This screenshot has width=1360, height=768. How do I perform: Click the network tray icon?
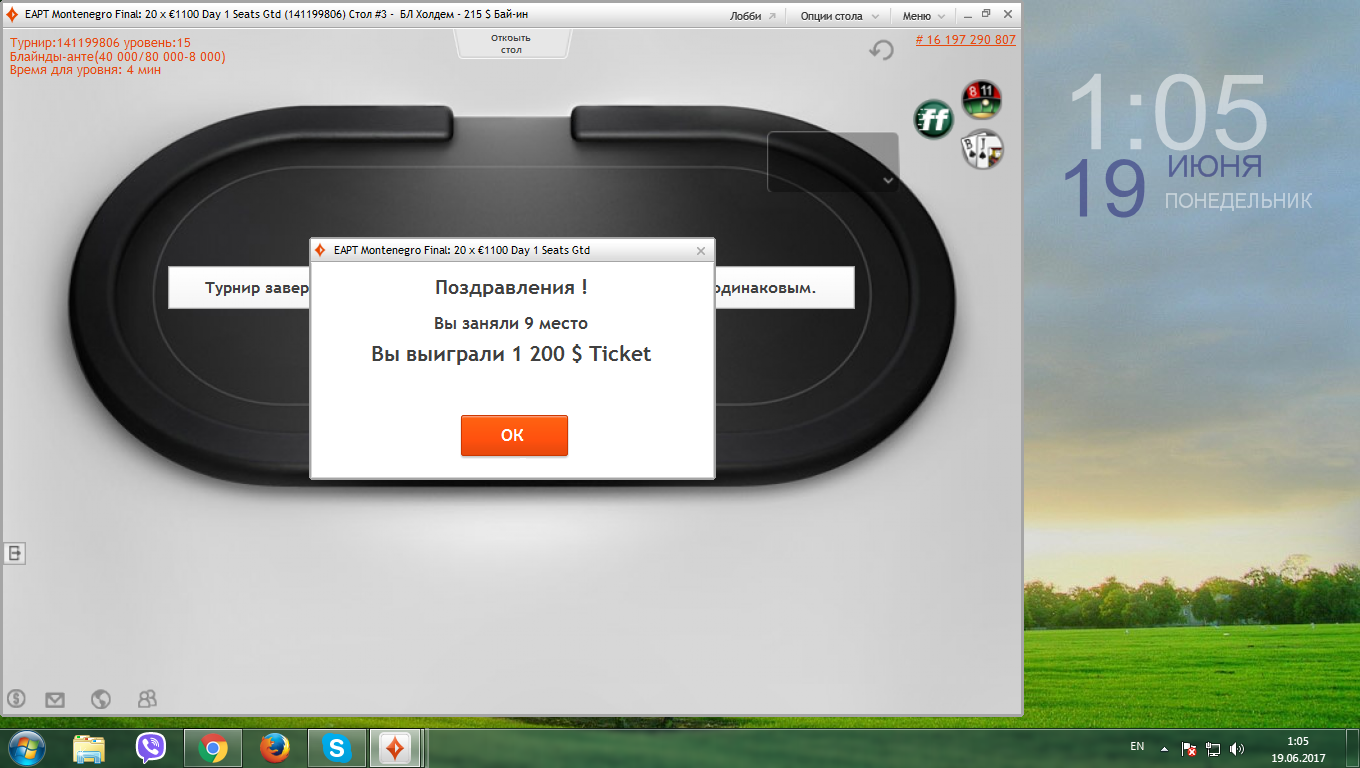(x=1213, y=748)
